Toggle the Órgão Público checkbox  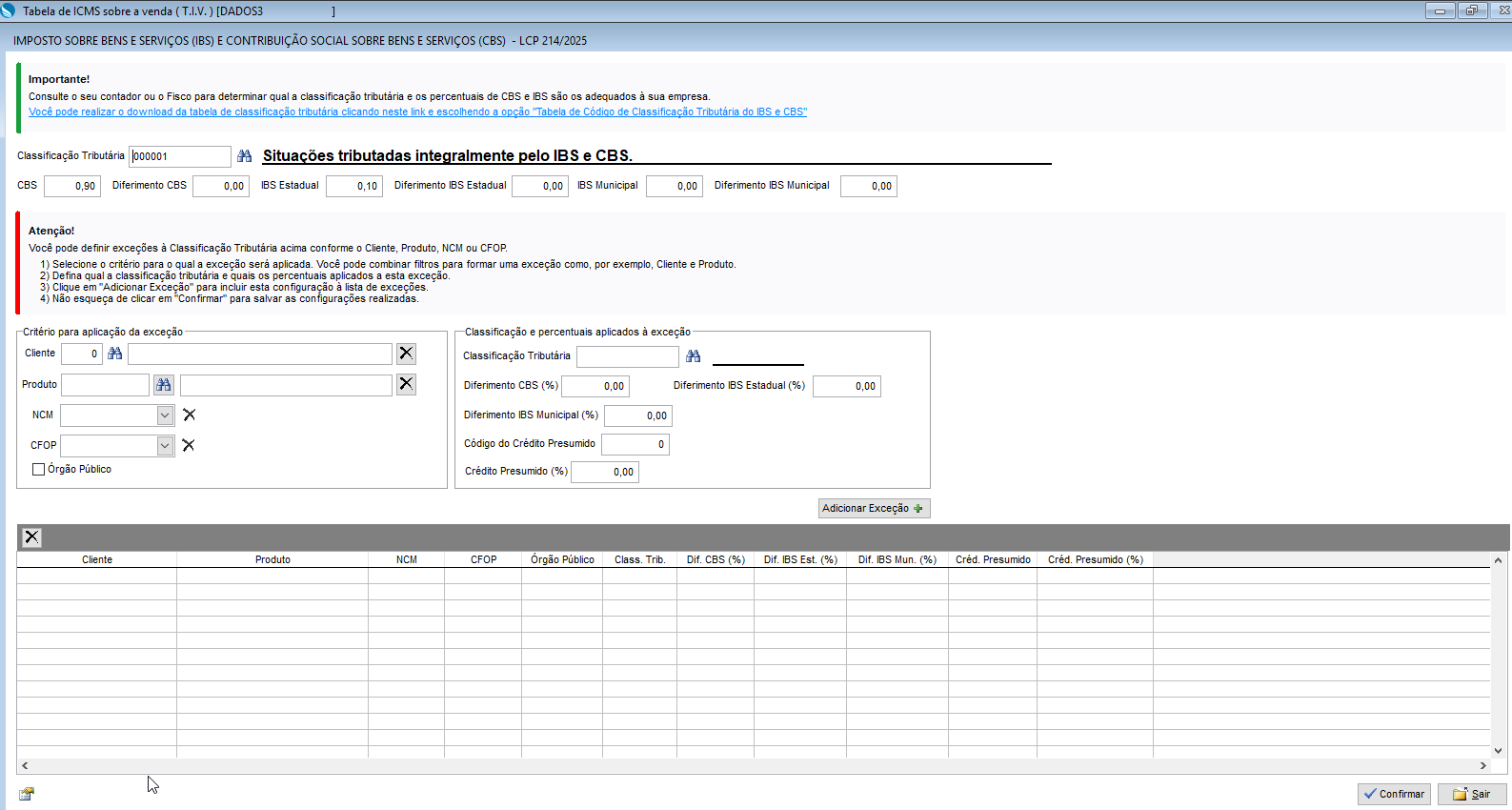point(39,470)
